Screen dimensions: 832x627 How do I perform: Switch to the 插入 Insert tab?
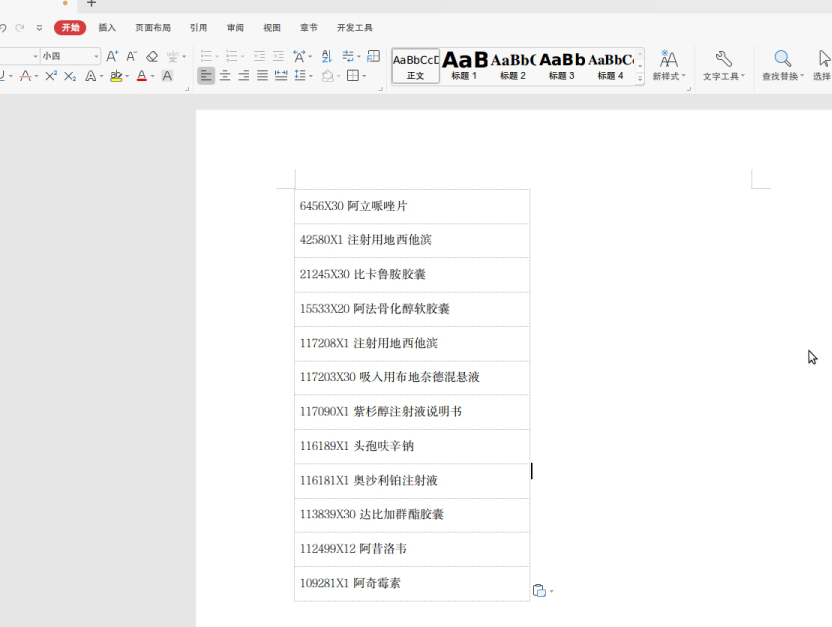[x=107, y=28]
